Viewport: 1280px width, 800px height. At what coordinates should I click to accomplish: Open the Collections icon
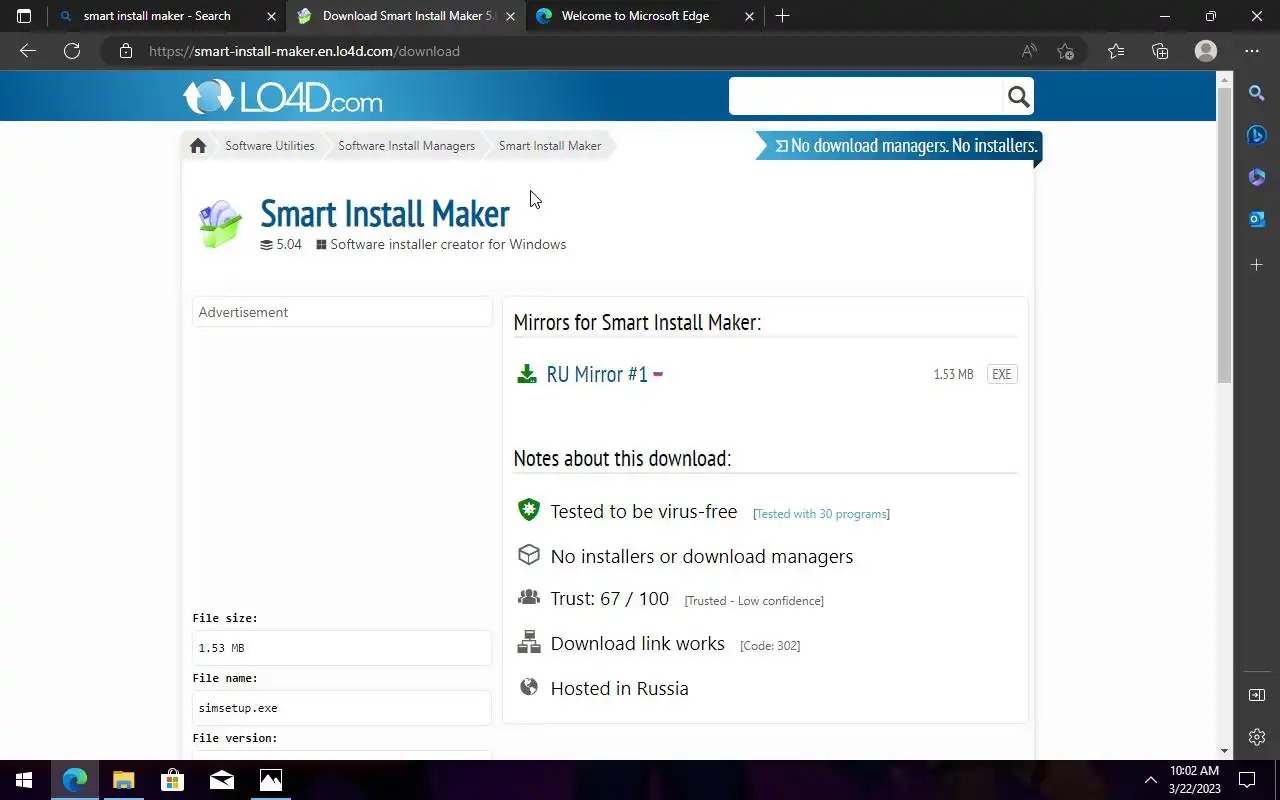click(x=1160, y=51)
